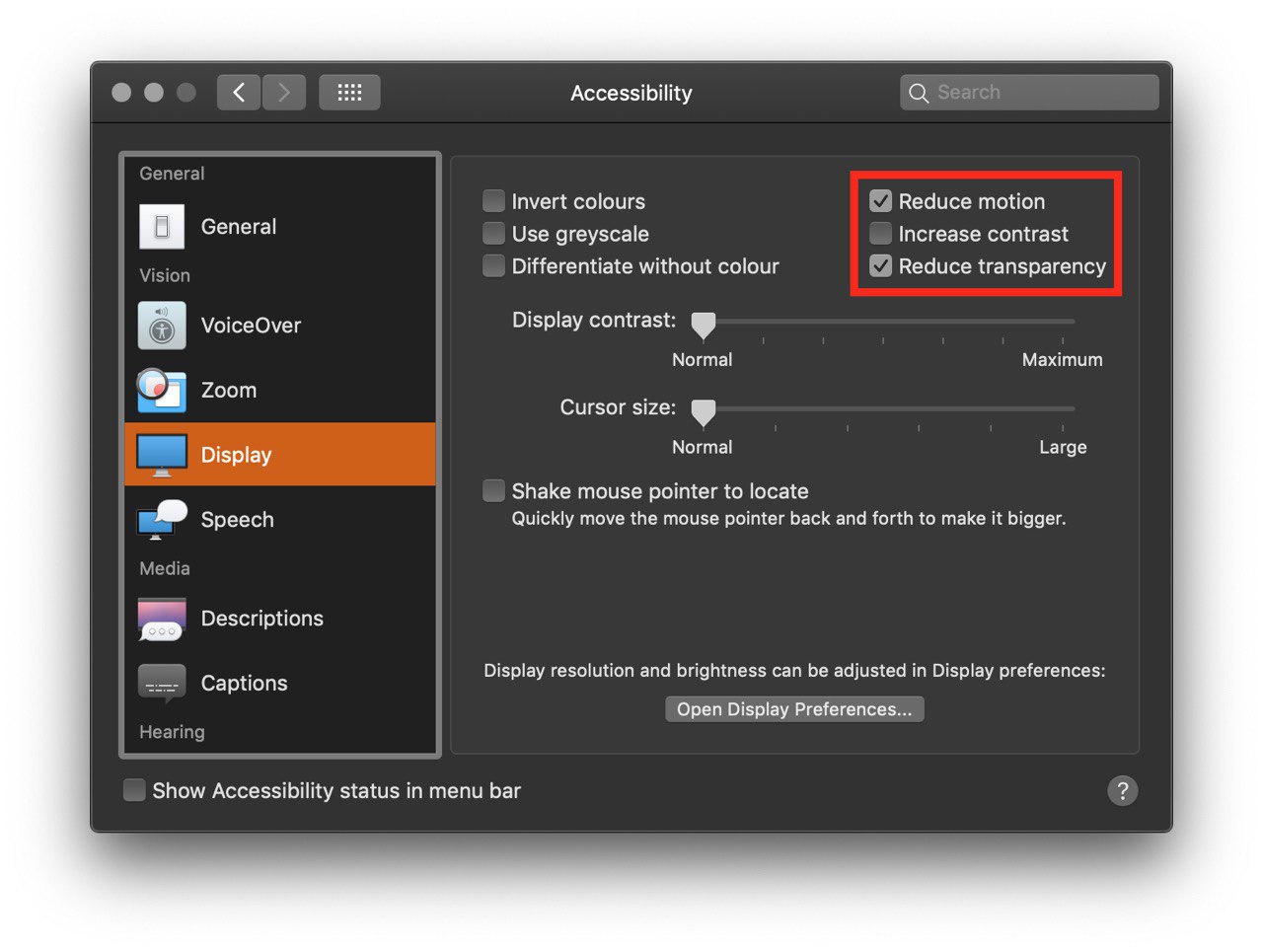Select Zoom label in sidebar
The width and height of the screenshot is (1263, 952).
tap(229, 390)
